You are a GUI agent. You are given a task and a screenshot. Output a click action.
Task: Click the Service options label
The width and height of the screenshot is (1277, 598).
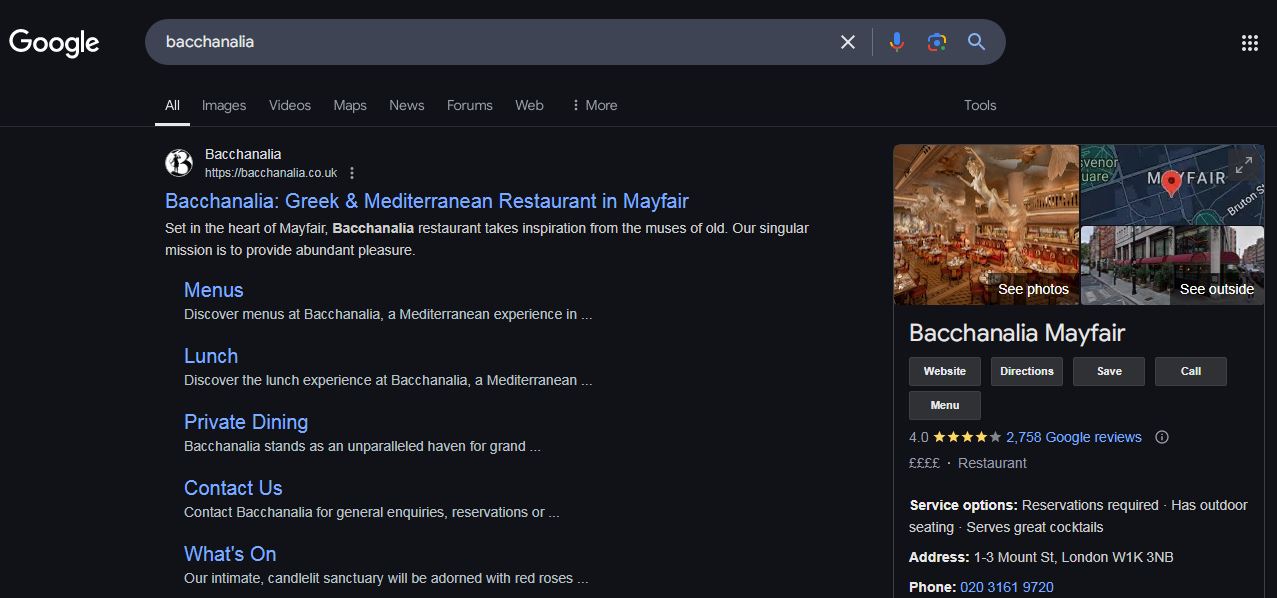[963, 505]
